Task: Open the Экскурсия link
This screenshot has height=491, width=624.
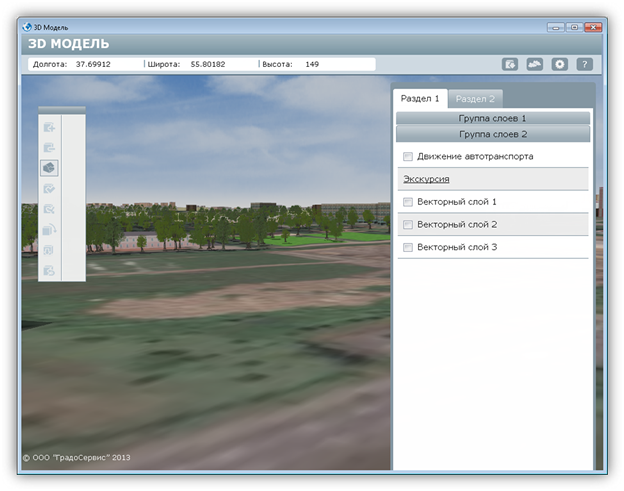Action: [425, 179]
